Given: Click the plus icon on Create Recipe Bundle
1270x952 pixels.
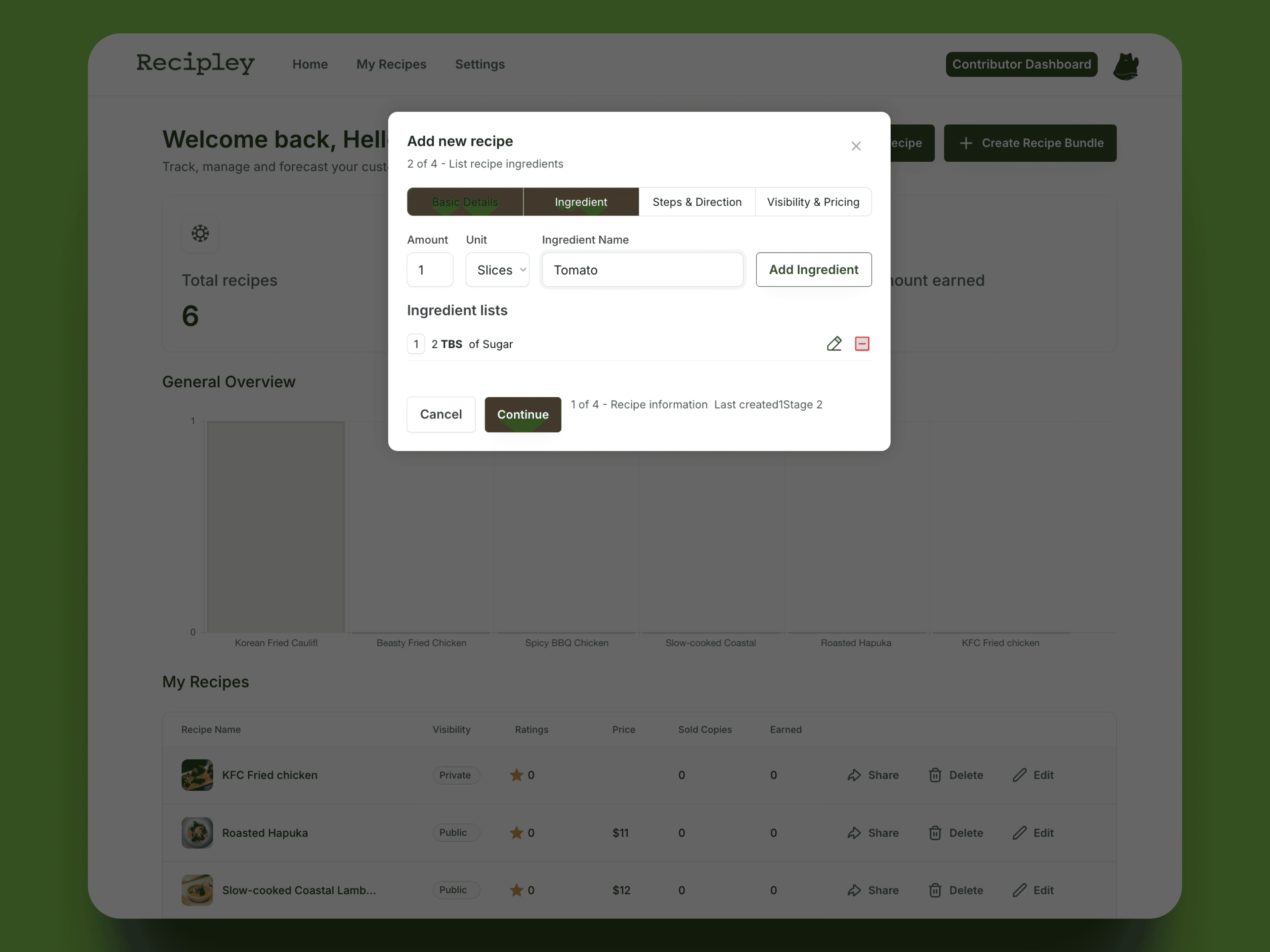Looking at the screenshot, I should coord(966,143).
